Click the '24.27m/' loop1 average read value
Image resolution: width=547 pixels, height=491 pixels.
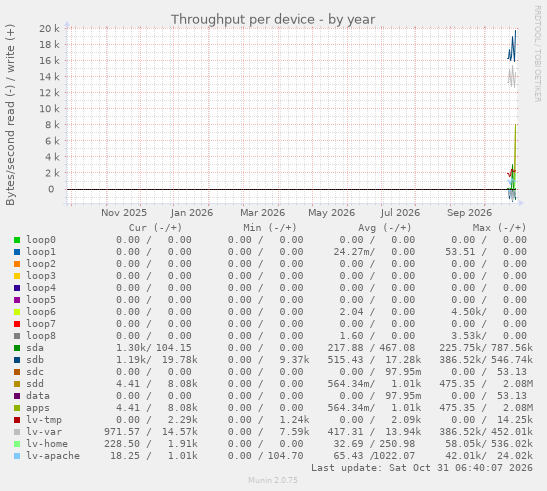[x=354, y=252]
